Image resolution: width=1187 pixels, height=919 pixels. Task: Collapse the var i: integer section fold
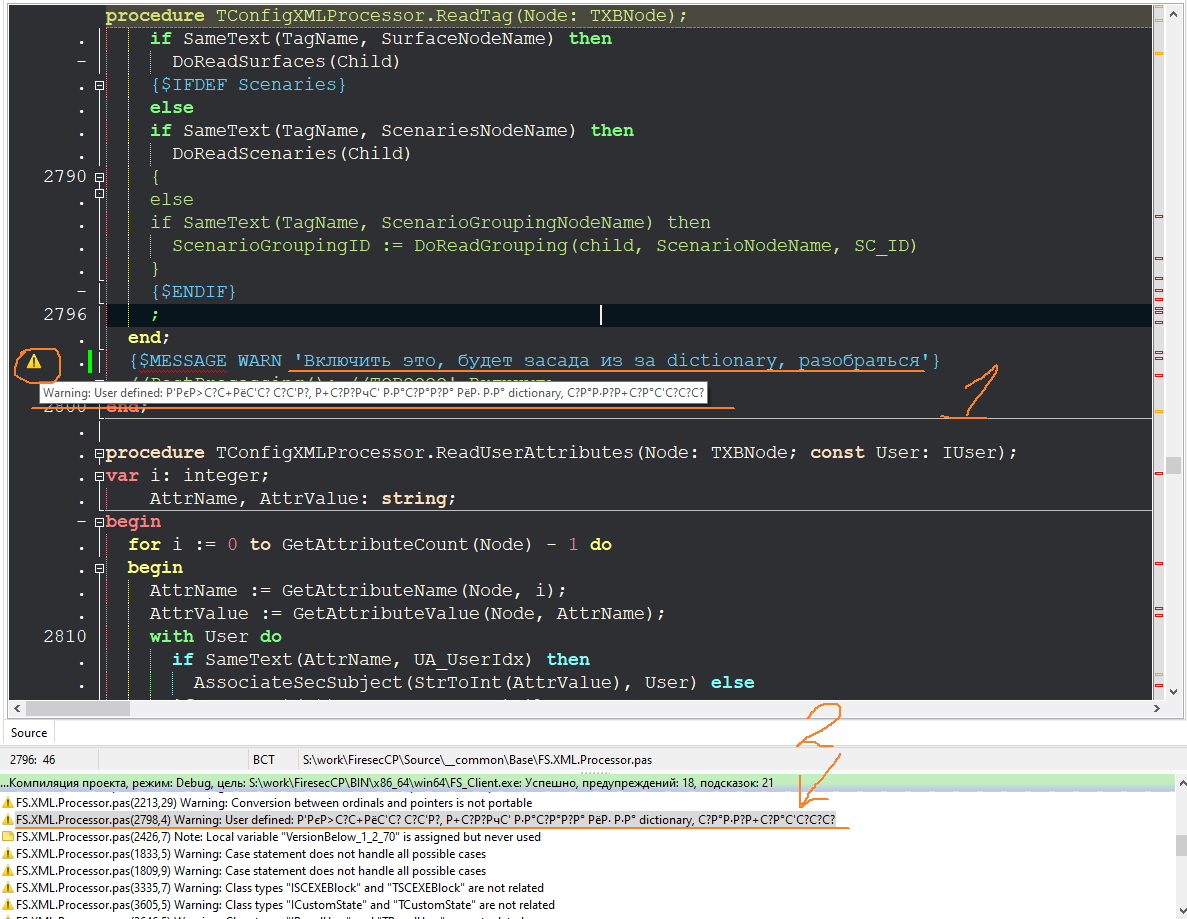99,476
